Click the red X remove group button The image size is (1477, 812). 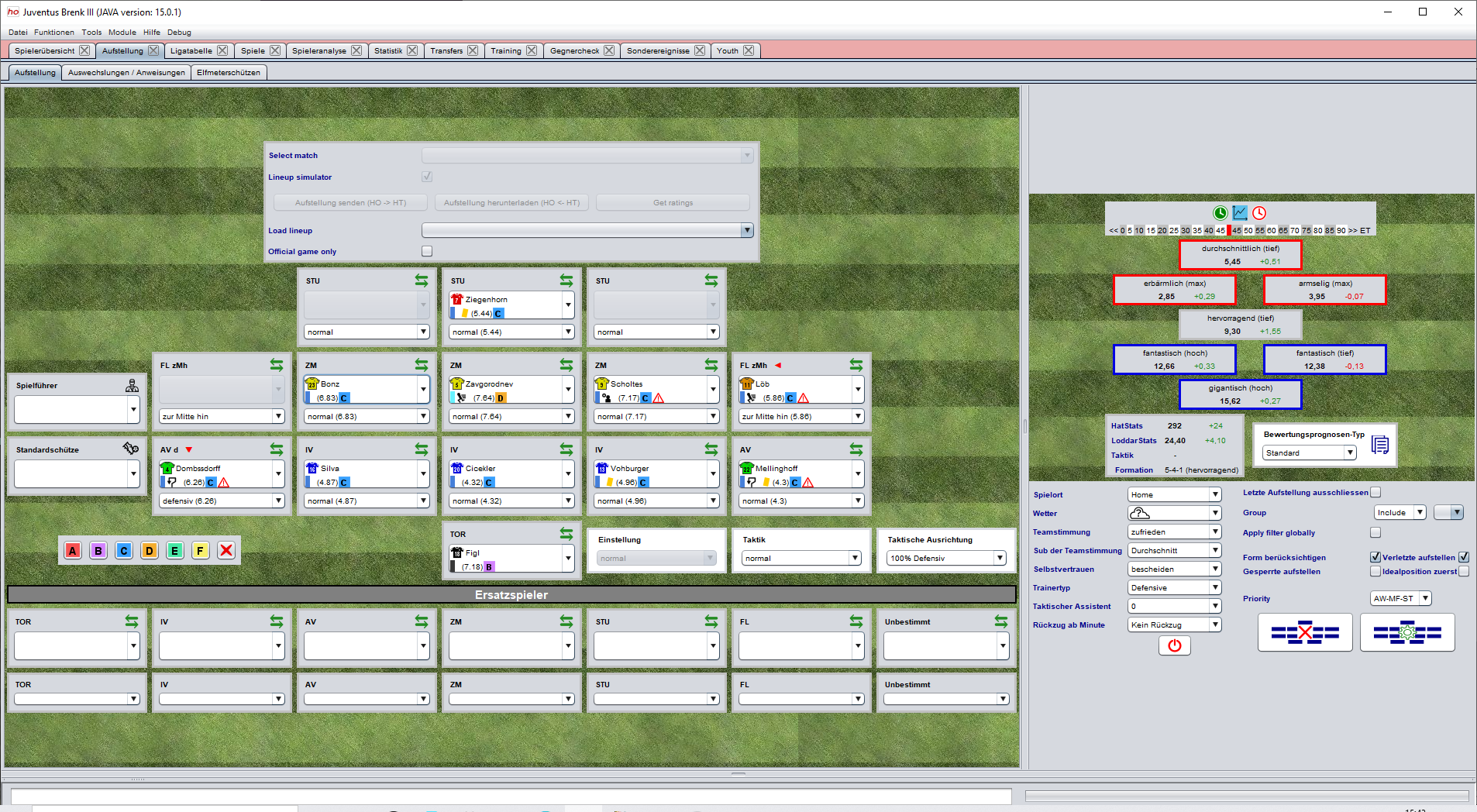(x=226, y=550)
